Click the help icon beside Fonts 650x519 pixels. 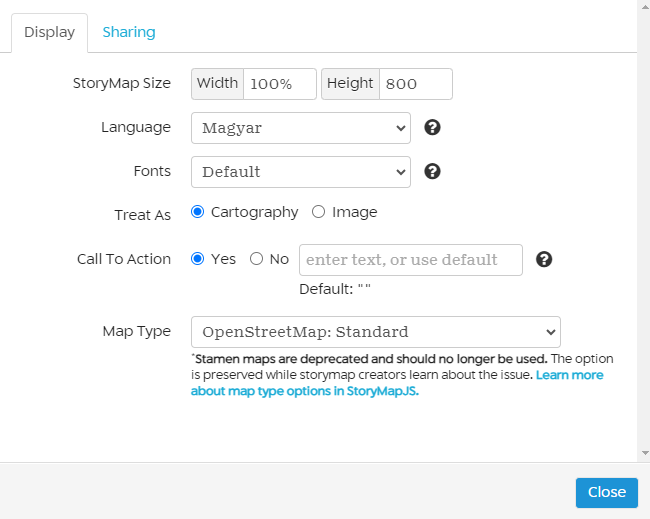click(x=433, y=171)
